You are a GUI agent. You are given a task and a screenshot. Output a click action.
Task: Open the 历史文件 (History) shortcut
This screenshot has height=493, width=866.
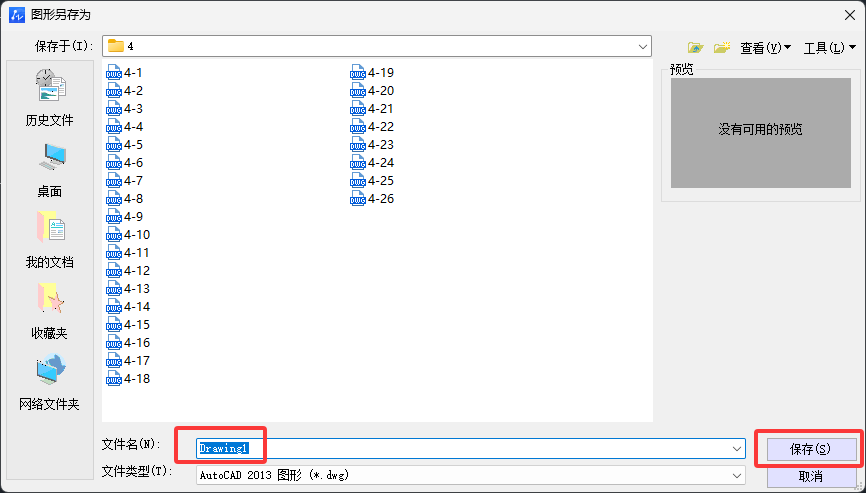[x=50, y=97]
